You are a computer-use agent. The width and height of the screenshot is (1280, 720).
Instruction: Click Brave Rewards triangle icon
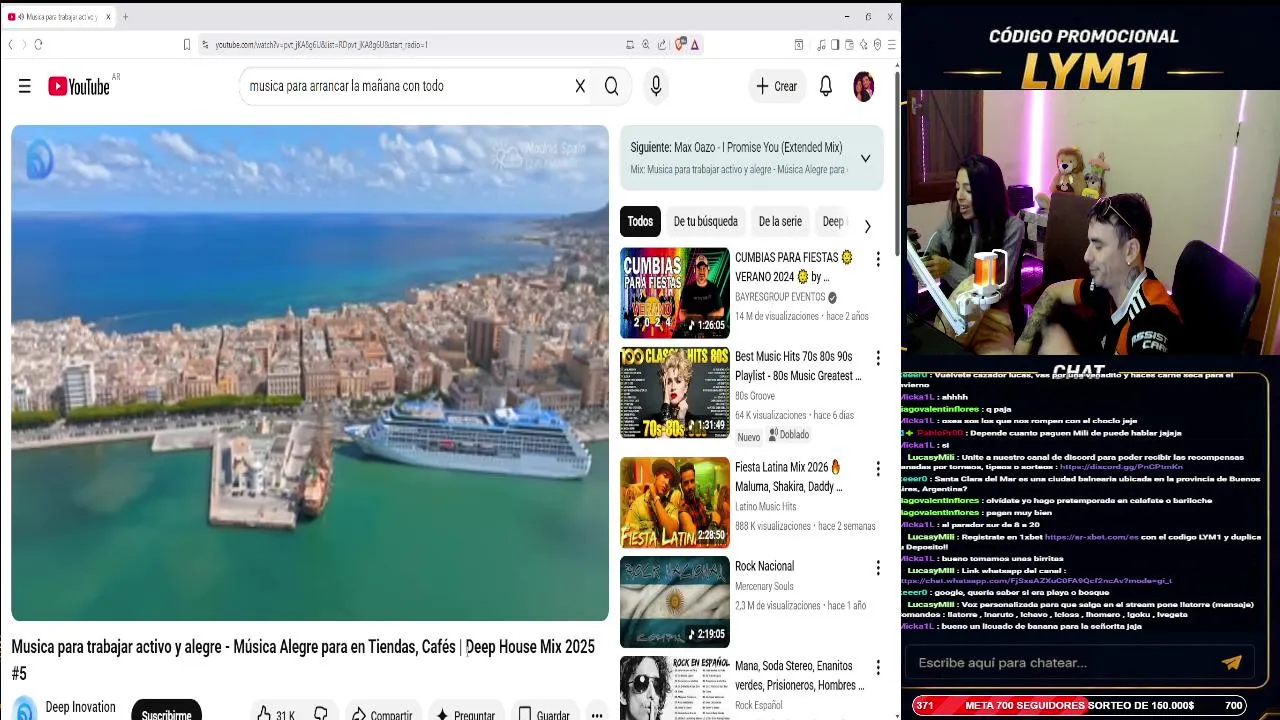tap(694, 44)
